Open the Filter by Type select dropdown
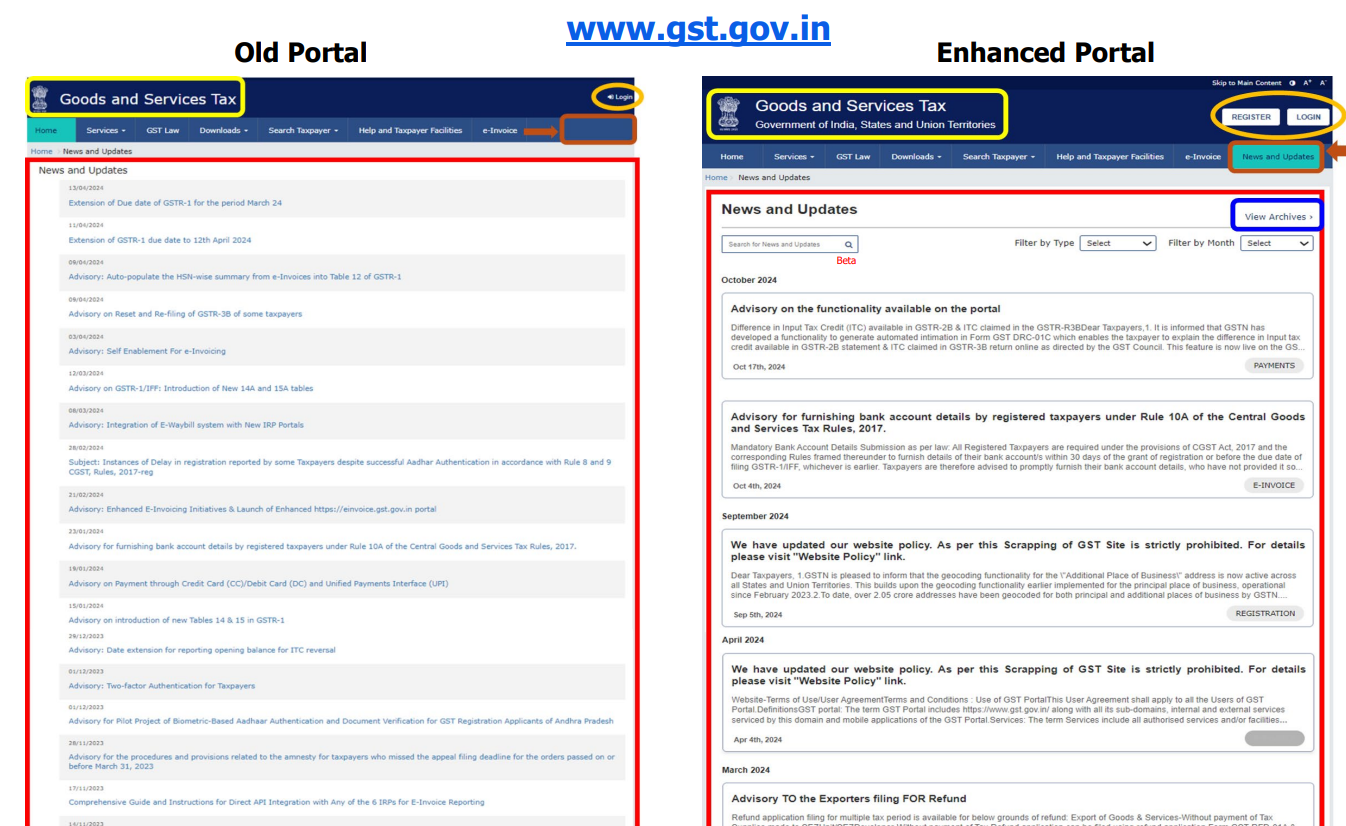This screenshot has width=1346, height=826. tap(1118, 243)
